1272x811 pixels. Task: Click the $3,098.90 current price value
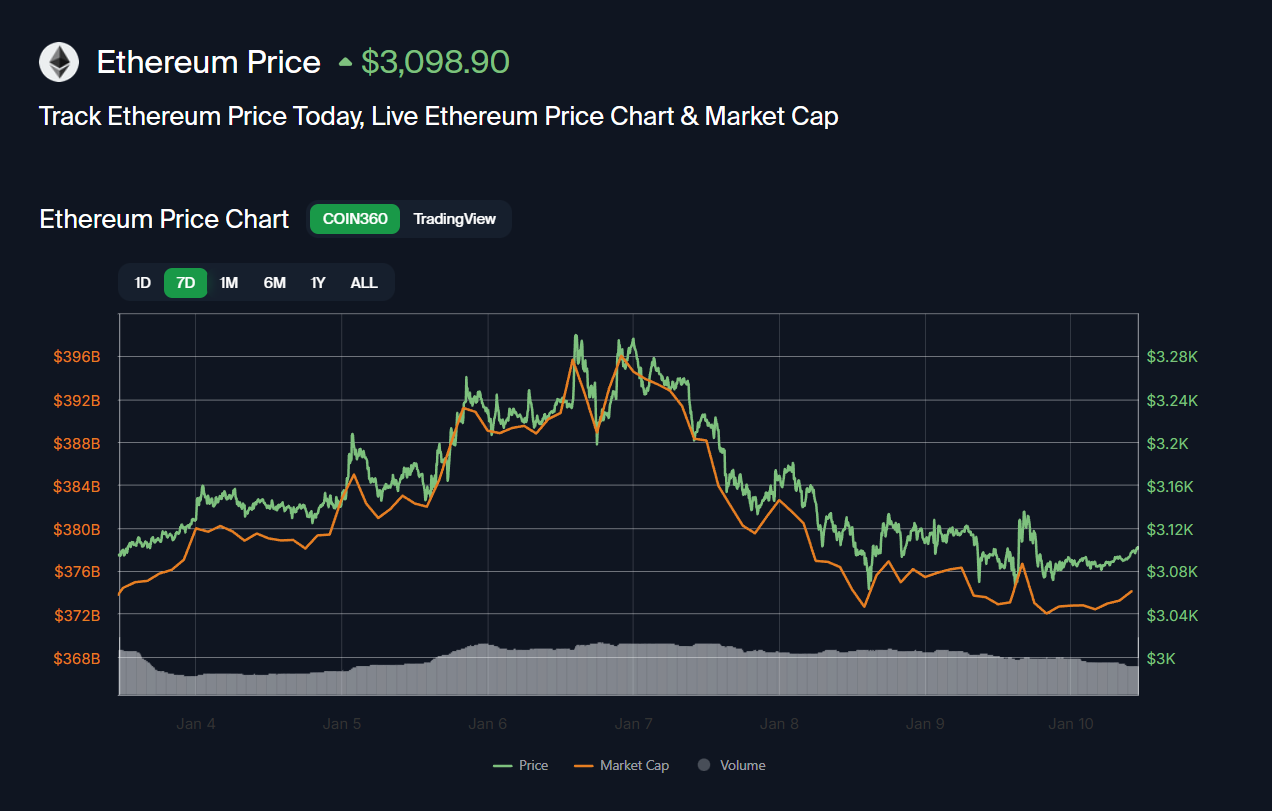point(435,62)
